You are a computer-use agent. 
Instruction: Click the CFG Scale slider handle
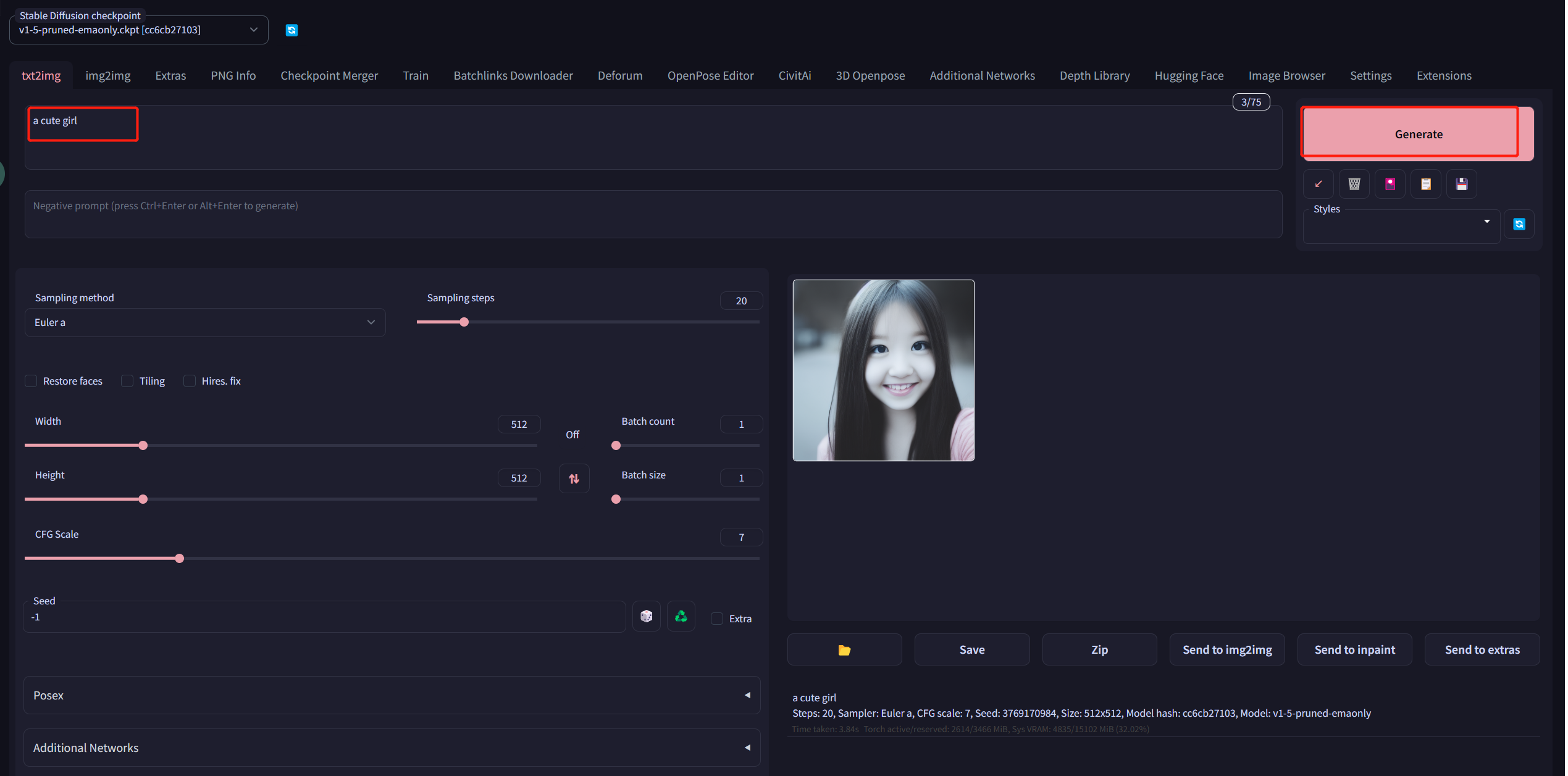(x=180, y=559)
